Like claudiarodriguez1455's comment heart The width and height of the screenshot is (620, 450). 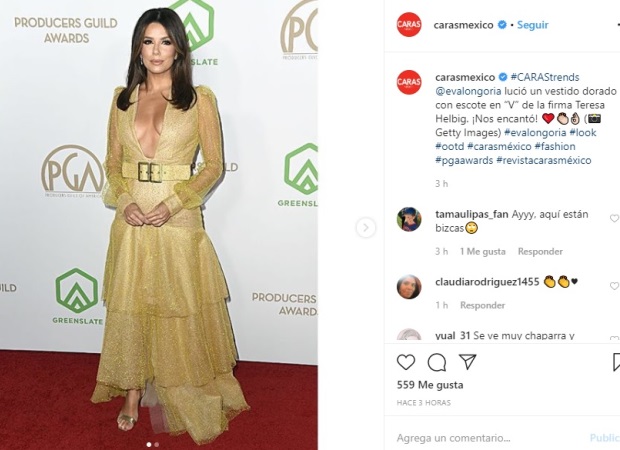[614, 286]
